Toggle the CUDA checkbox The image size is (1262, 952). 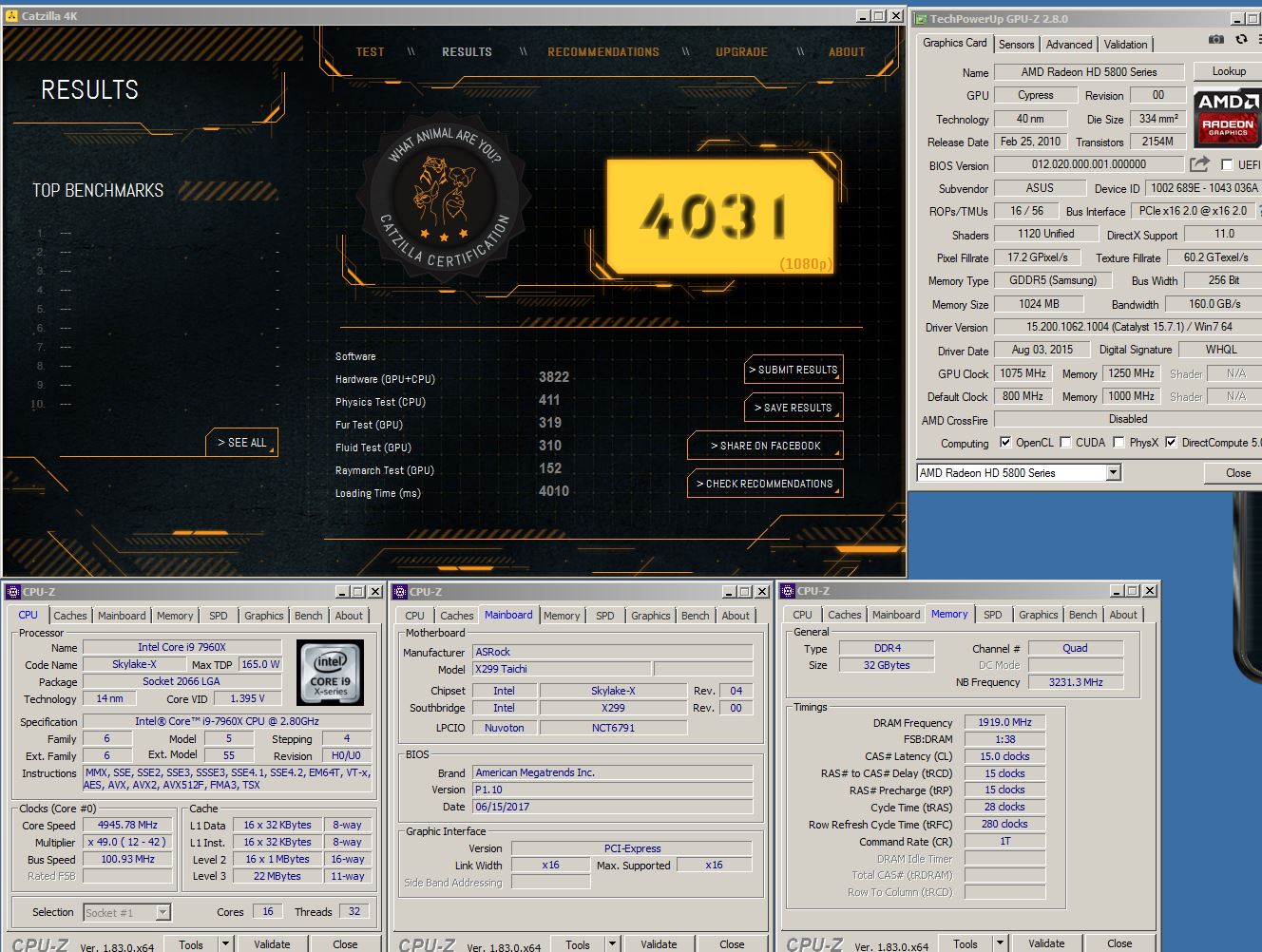(1065, 442)
